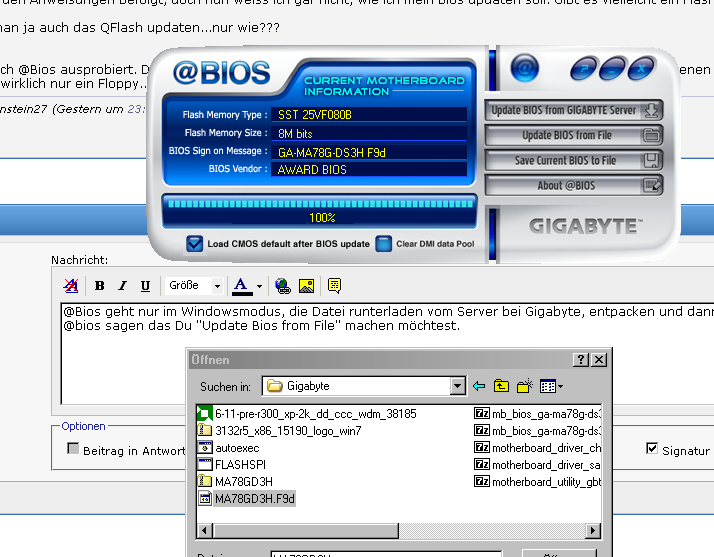Open @BIOS help question-mark button
The width and height of the screenshot is (714, 557).
[x=584, y=69]
